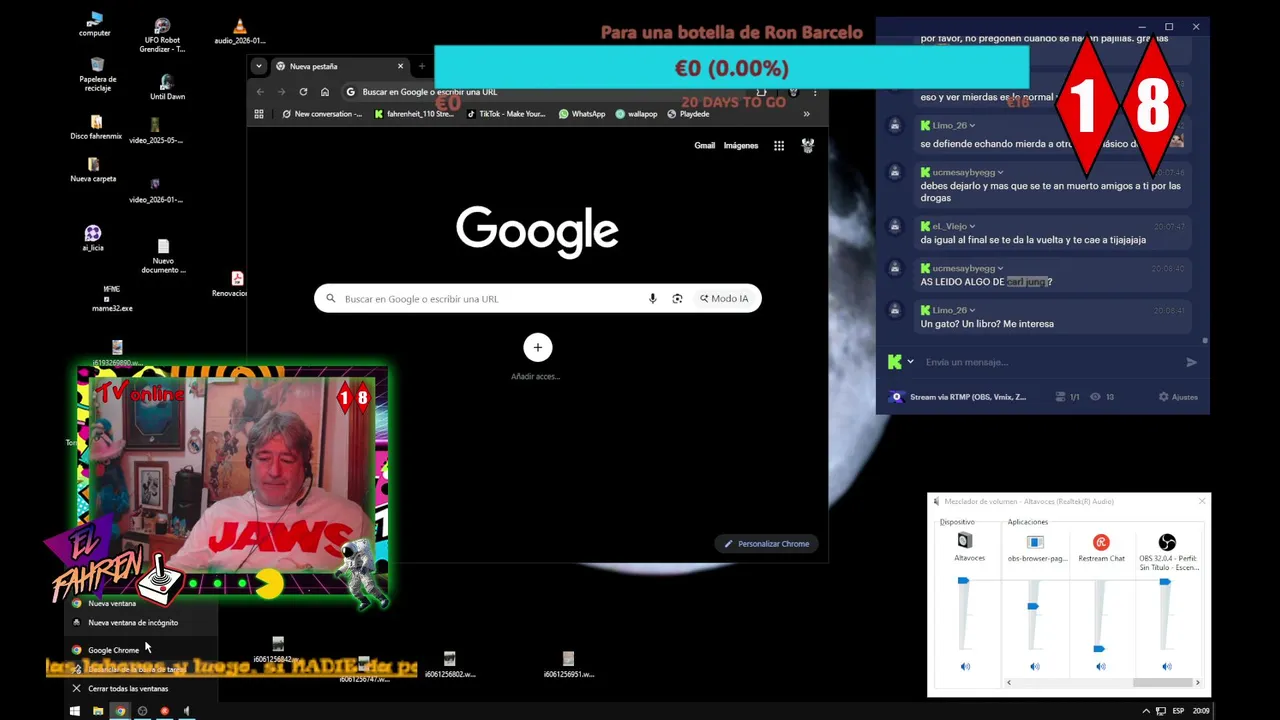Click Chrome icon in taskbar
This screenshot has height=720, width=1280.
(120, 711)
